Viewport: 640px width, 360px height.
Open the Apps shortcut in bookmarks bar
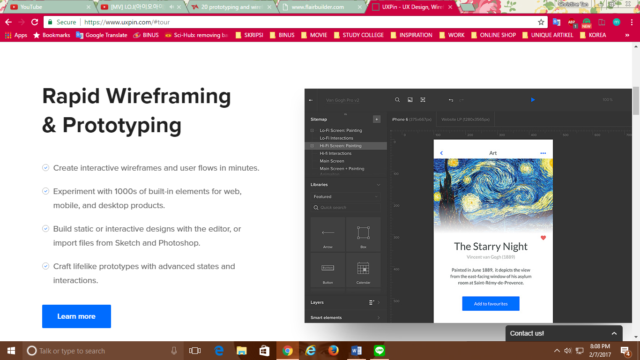point(16,35)
